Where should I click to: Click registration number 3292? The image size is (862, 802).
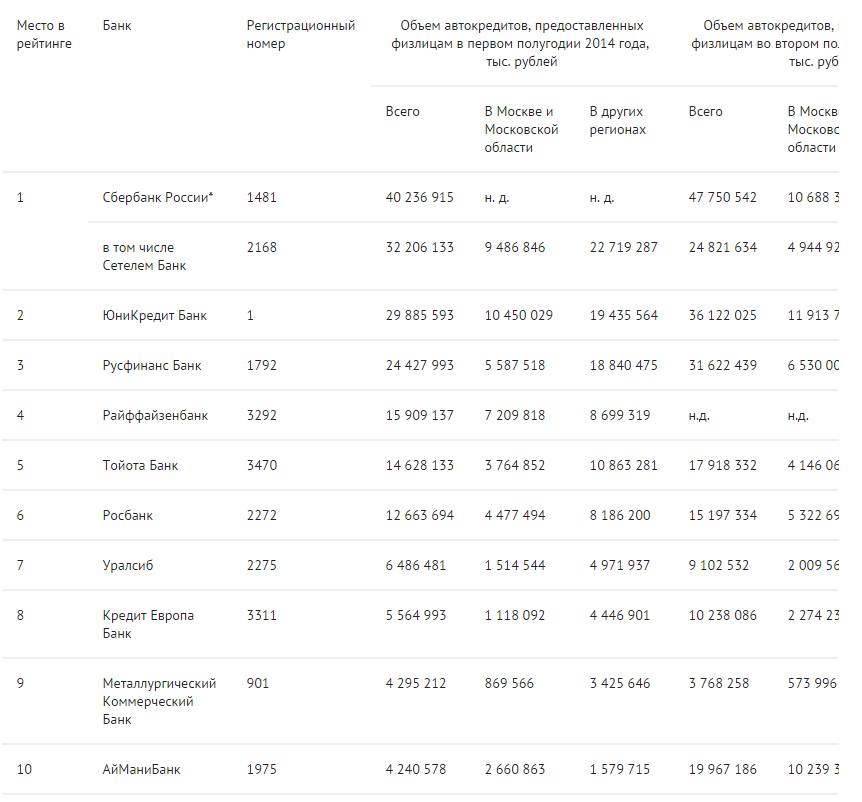click(262, 416)
